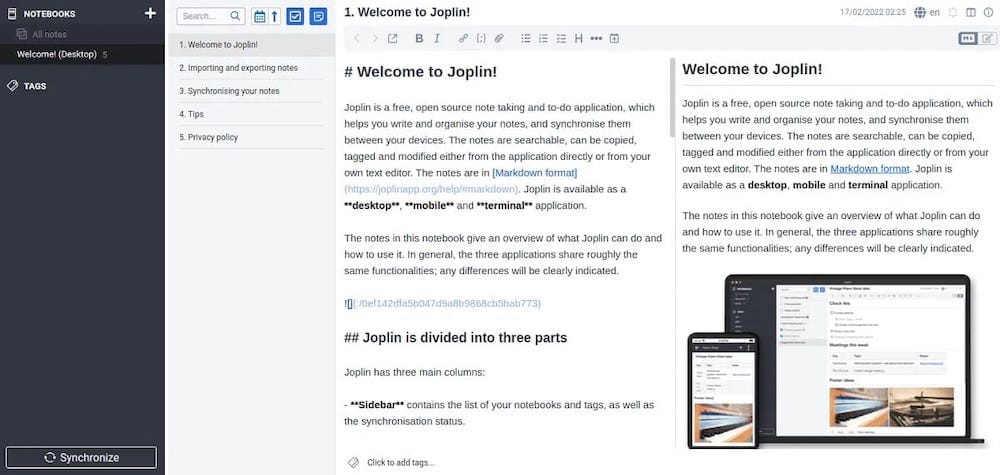Click the '17/02/2022 02:25' timestamp
1000x475 pixels.
pyautogui.click(x=872, y=12)
